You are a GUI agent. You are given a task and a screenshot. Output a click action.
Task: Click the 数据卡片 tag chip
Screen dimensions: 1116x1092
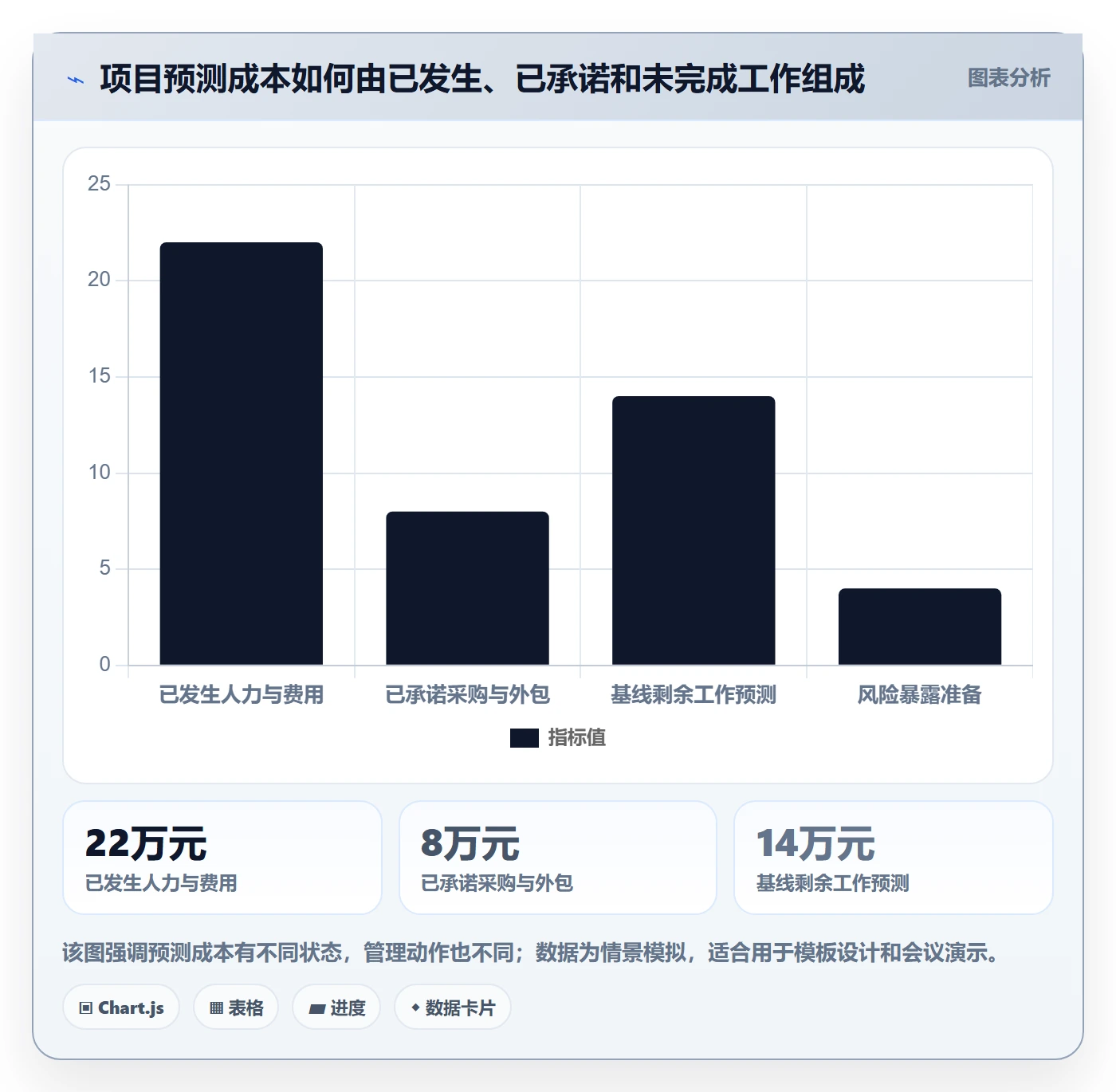(x=453, y=1008)
